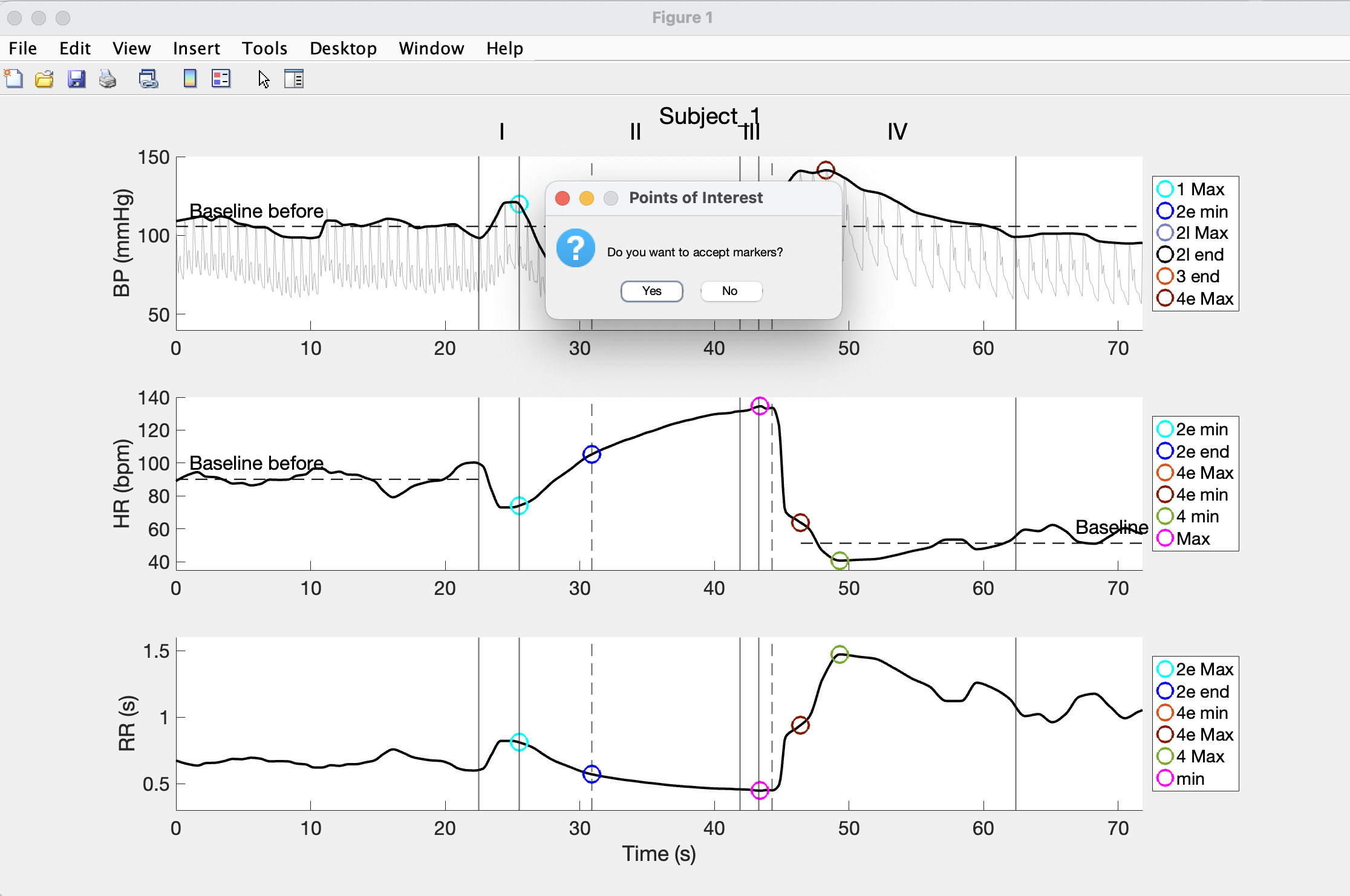Screen dimensions: 1350x896
Task: Open the Tools menu
Action: point(264,48)
